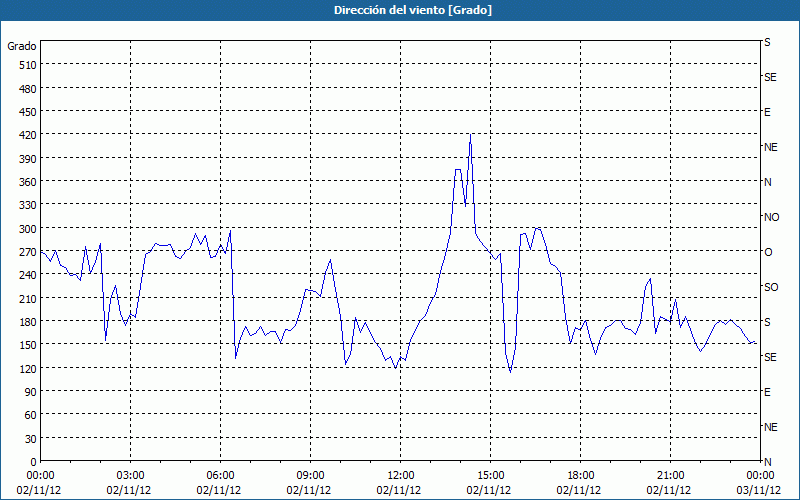Select the 480 y-axis value
The width and height of the screenshot is (800, 500).
coord(28,89)
